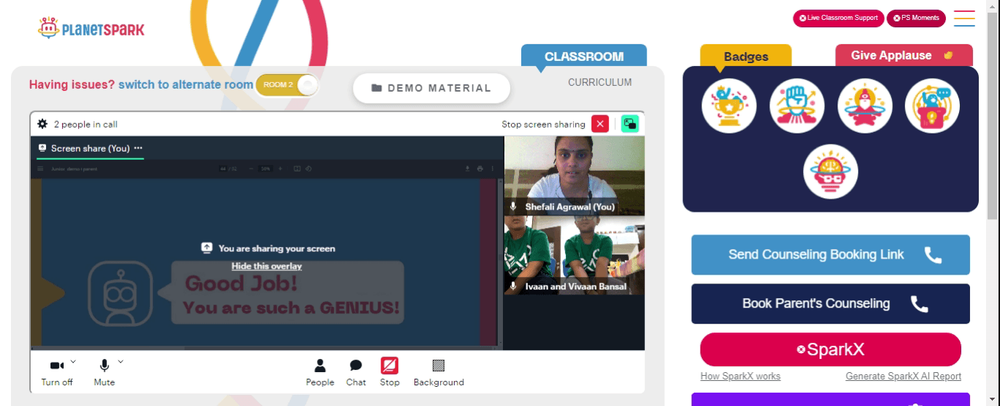Toggle the ROOM 2 alternate room switch

pos(286,85)
